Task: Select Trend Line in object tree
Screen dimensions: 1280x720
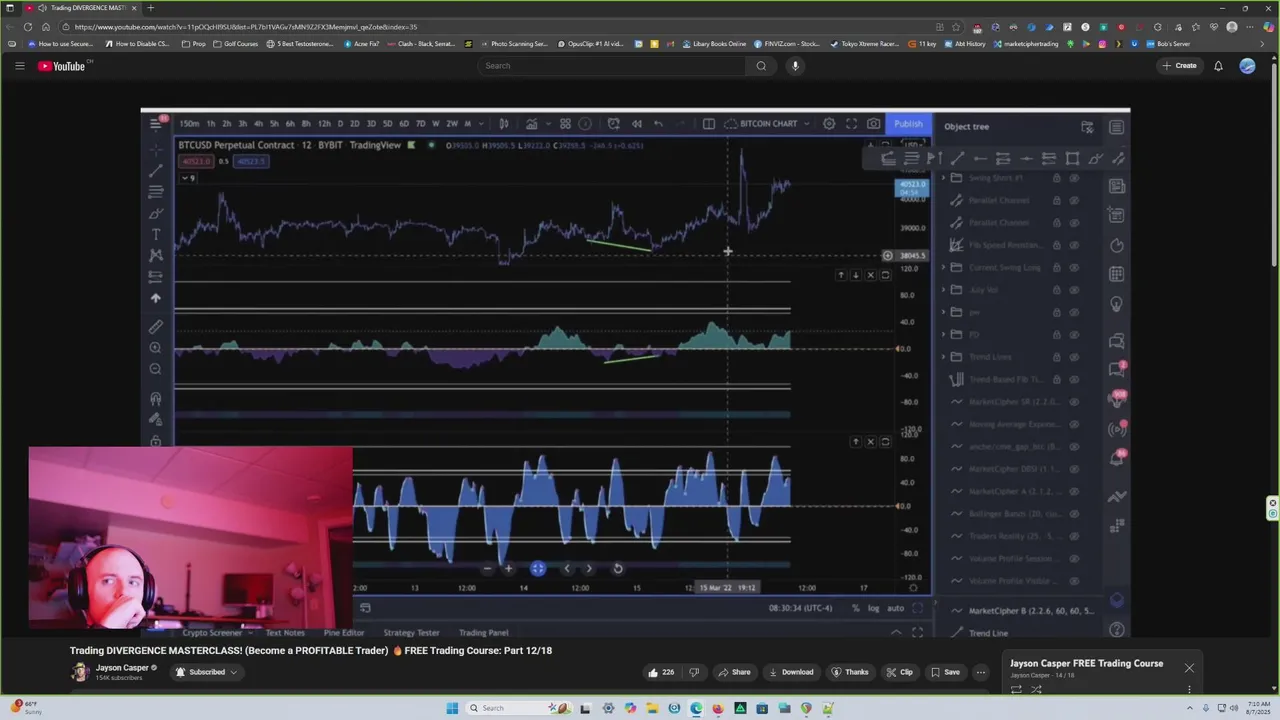Action: tap(988, 633)
